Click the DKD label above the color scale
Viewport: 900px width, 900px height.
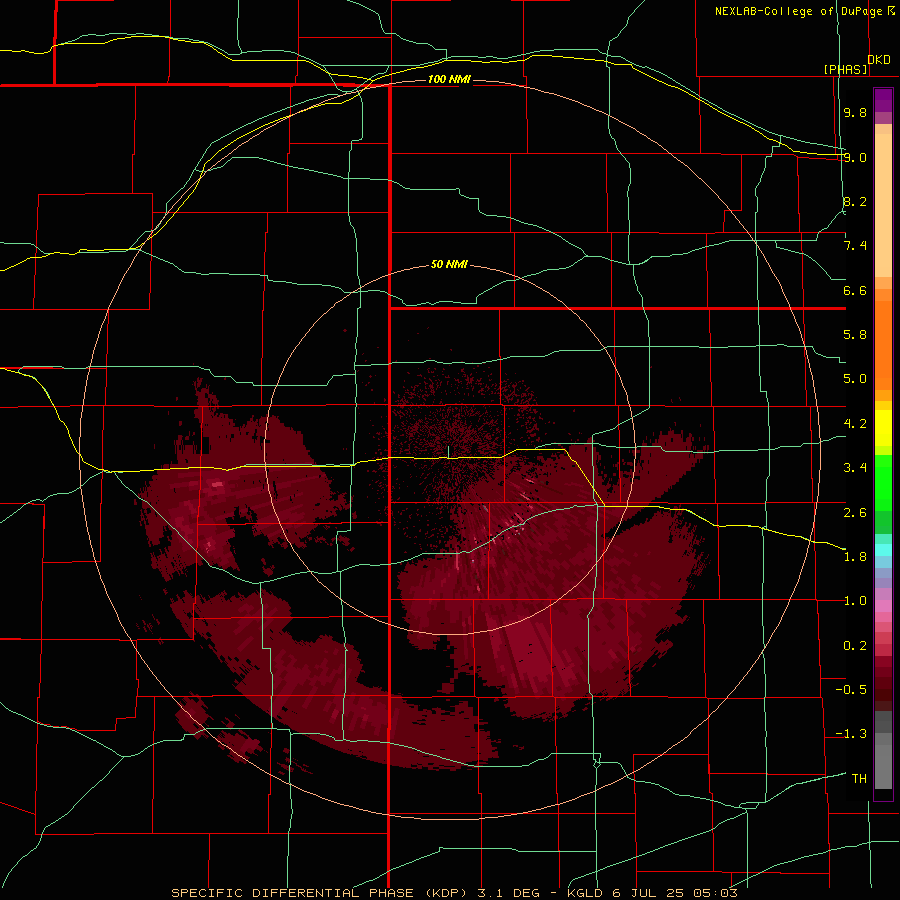pos(879,59)
